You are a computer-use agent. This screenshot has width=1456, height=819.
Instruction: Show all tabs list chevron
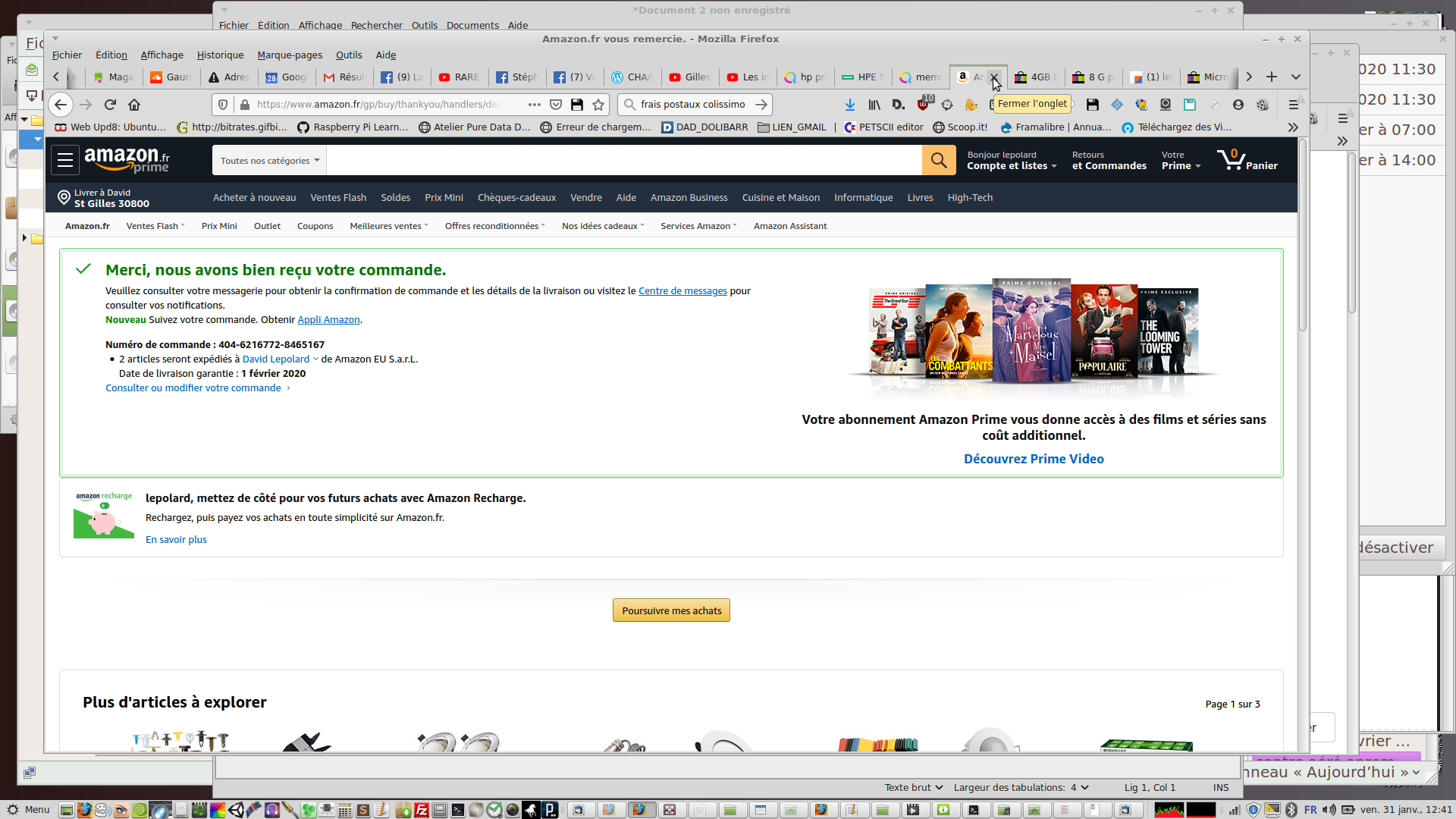[1296, 77]
